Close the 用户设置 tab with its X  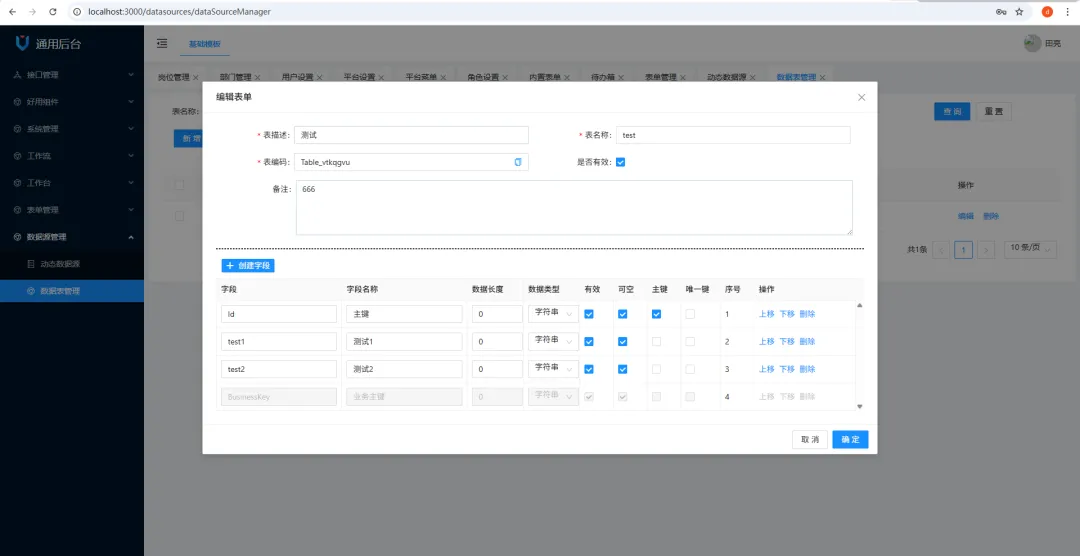(319, 77)
